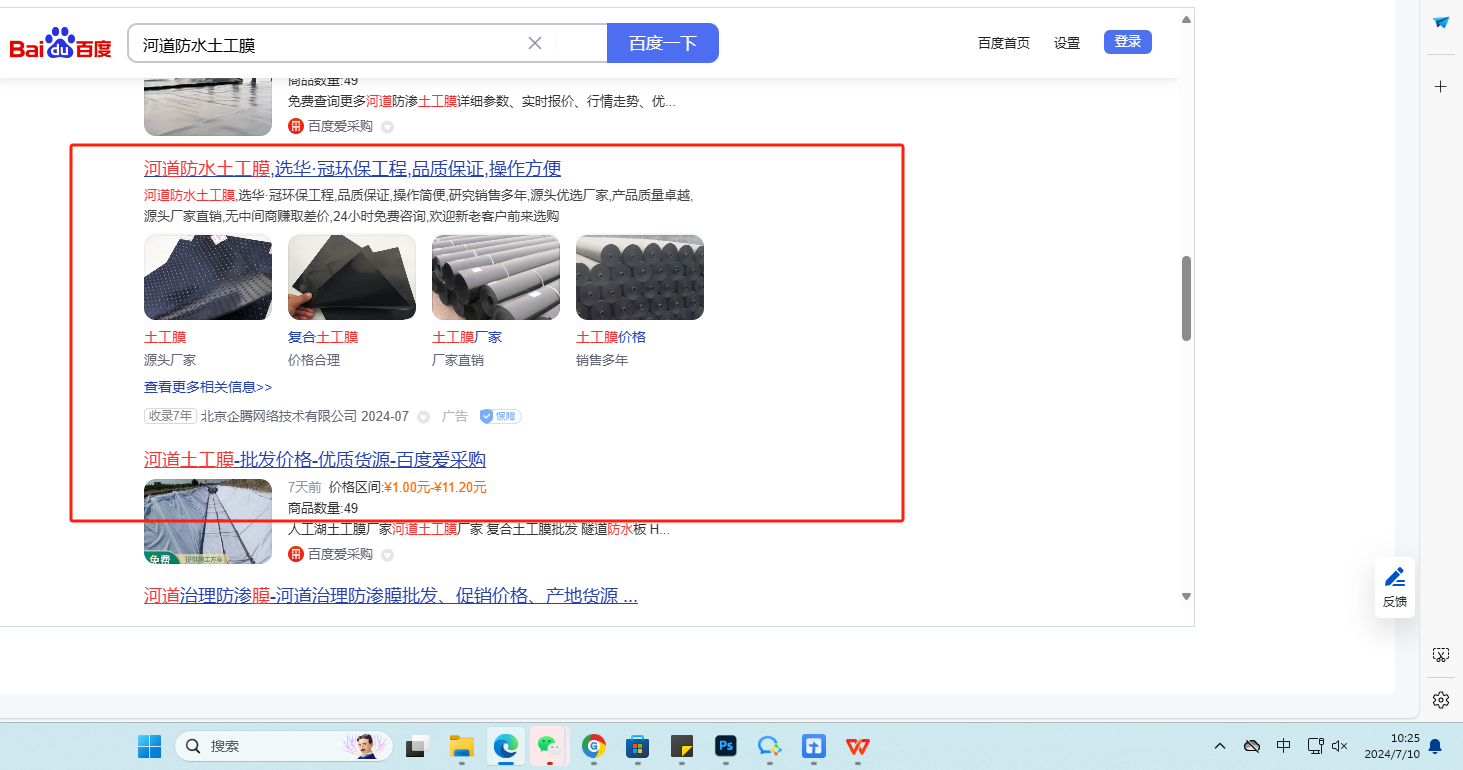Open the 土工膜价格 thumbnail image

[640, 277]
